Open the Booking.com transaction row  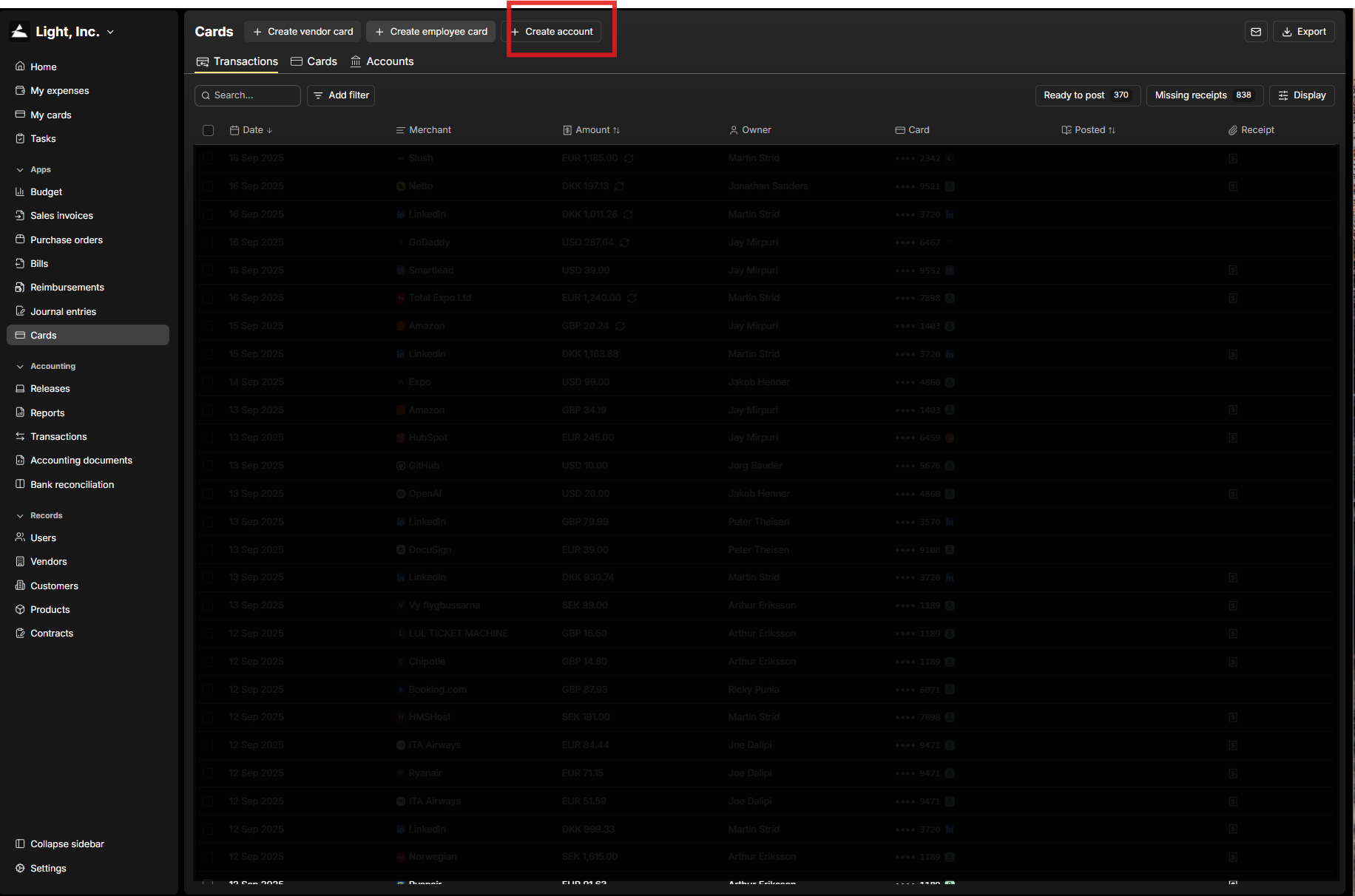pos(766,690)
